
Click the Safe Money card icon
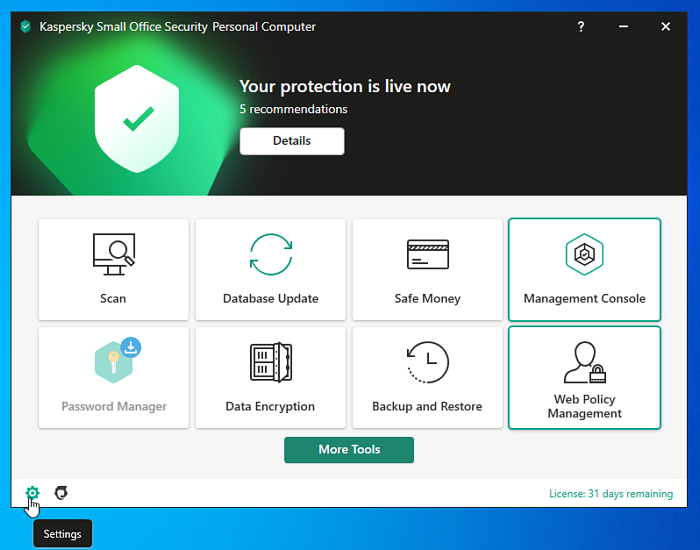pos(428,254)
